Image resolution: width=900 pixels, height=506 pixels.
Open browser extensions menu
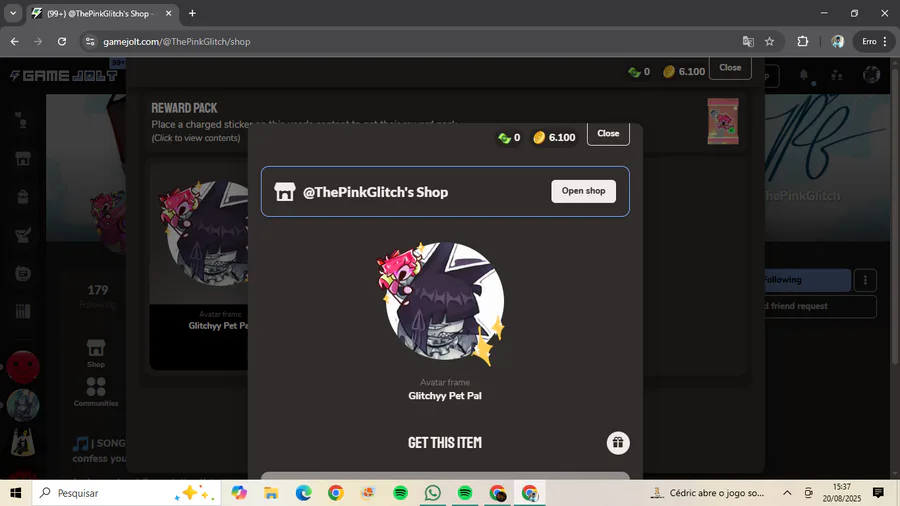pos(802,41)
